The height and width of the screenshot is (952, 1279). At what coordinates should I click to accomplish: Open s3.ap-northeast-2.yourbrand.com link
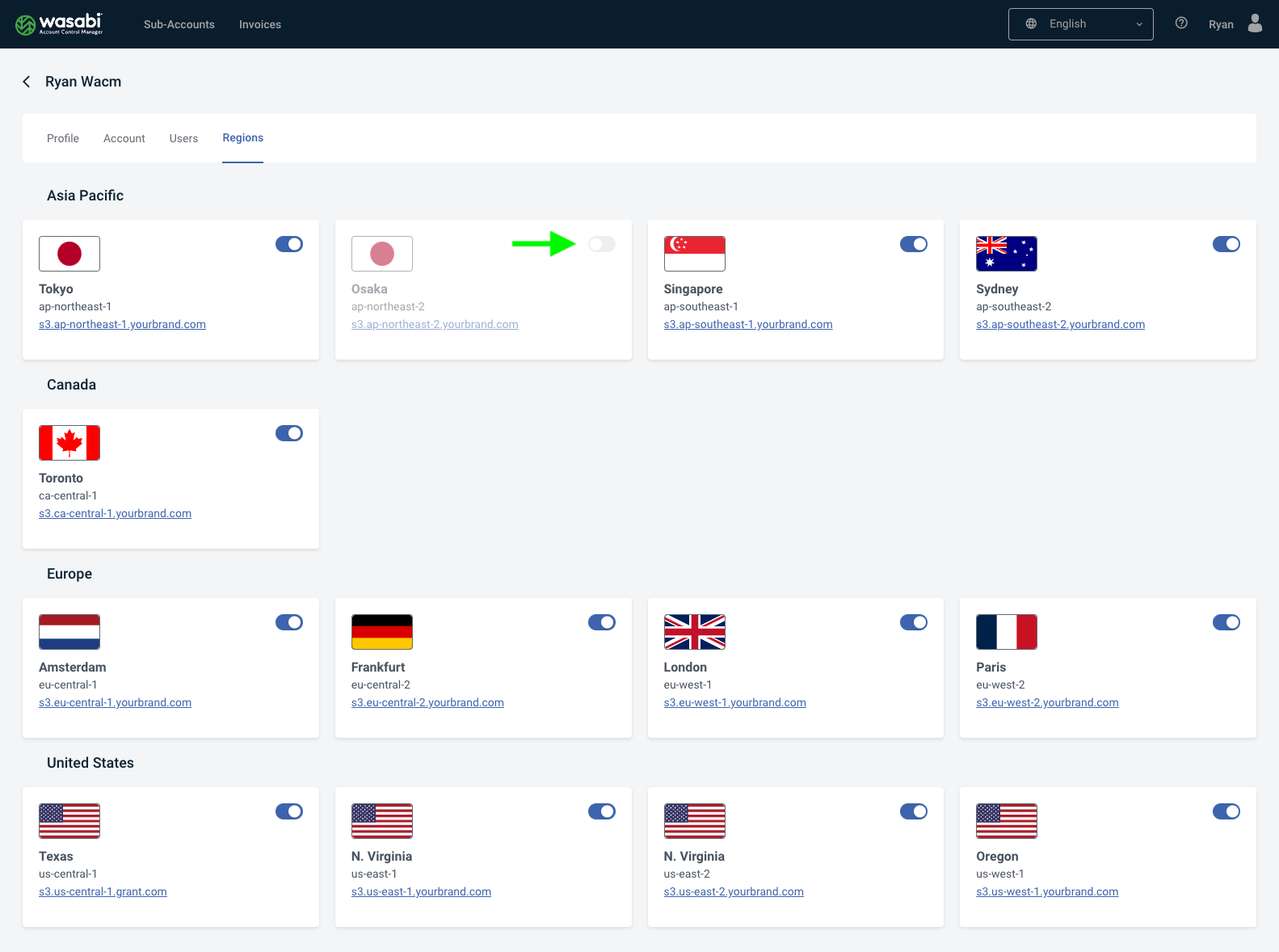coord(435,324)
